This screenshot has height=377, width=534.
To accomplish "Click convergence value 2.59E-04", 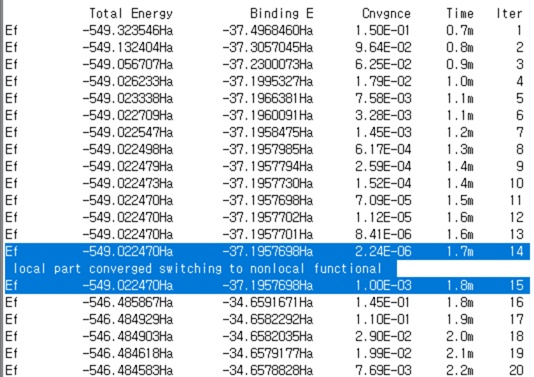I will click(x=383, y=167).
